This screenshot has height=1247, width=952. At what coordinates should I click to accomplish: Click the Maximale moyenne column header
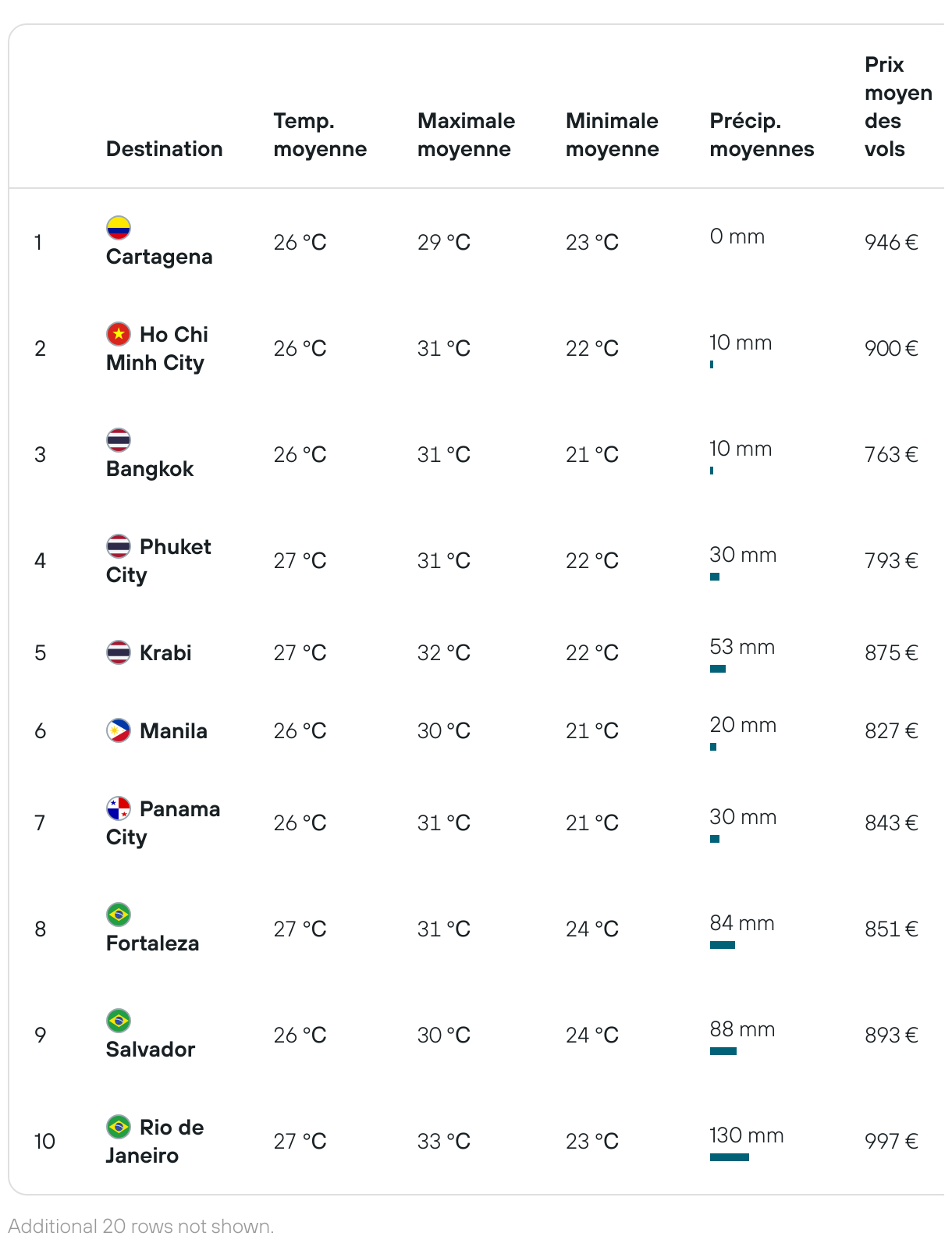(x=467, y=135)
